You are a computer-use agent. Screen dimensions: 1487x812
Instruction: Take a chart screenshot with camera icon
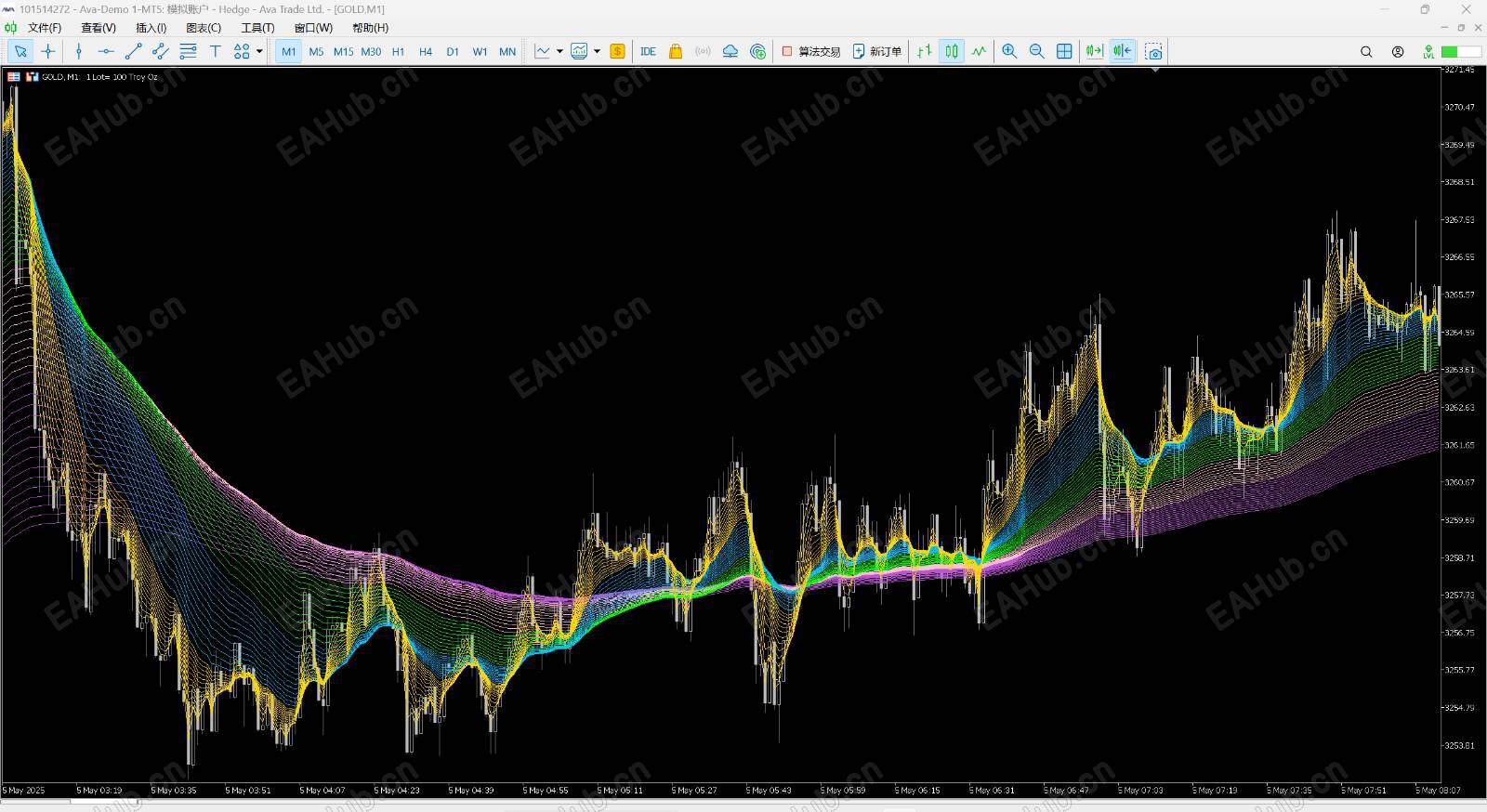point(1153,52)
